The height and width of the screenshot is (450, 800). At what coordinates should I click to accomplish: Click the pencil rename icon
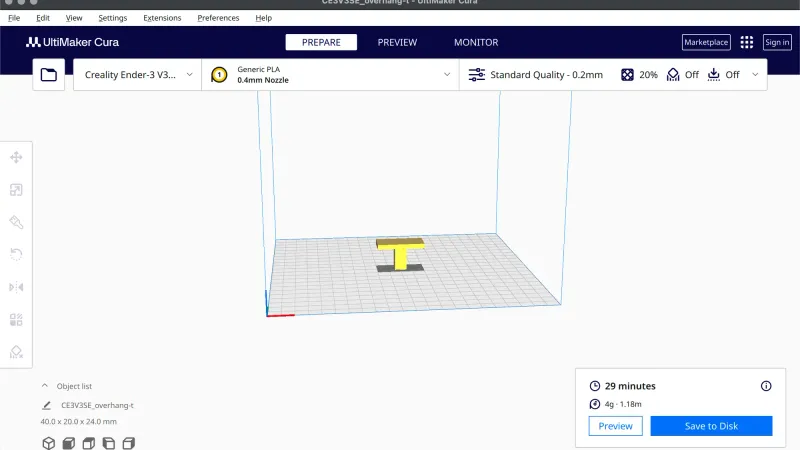[x=46, y=405]
